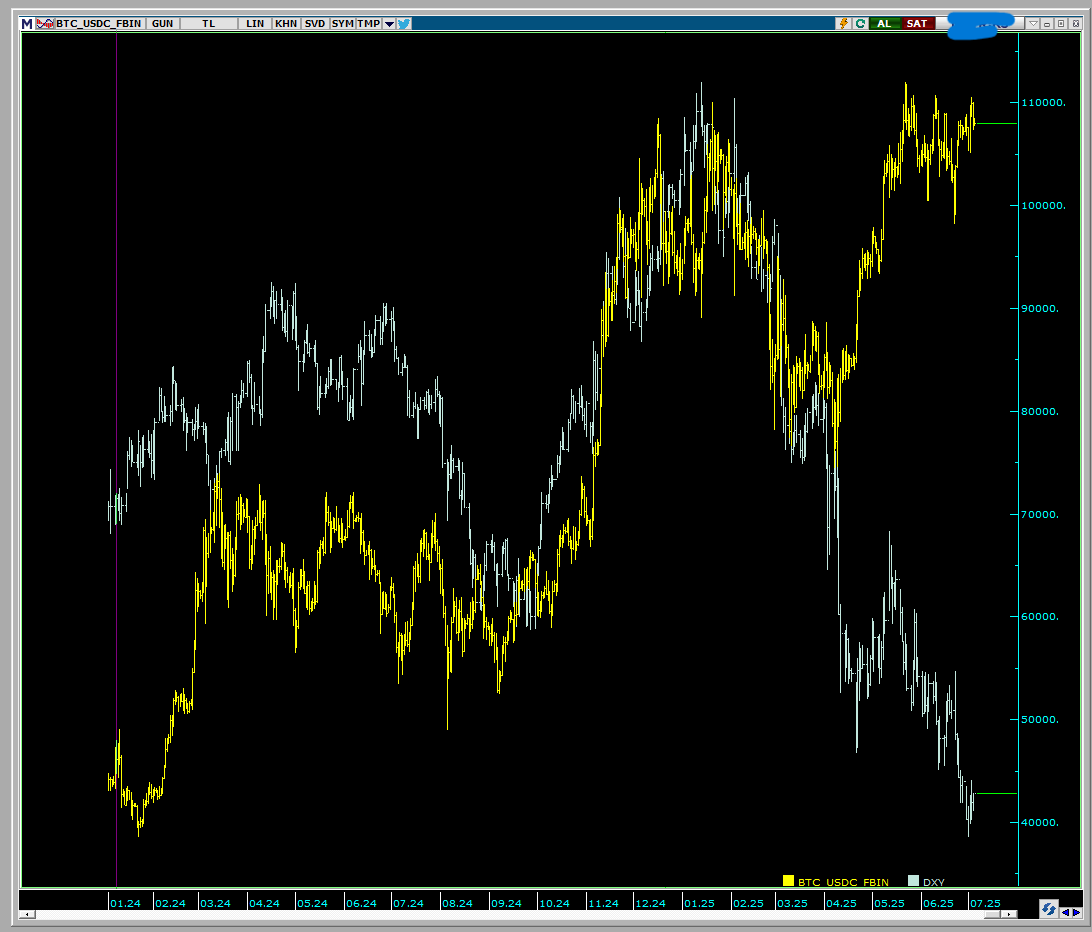Open the chart type candlestick icon
Screen dimensions: 1092x932
[x=45, y=23]
